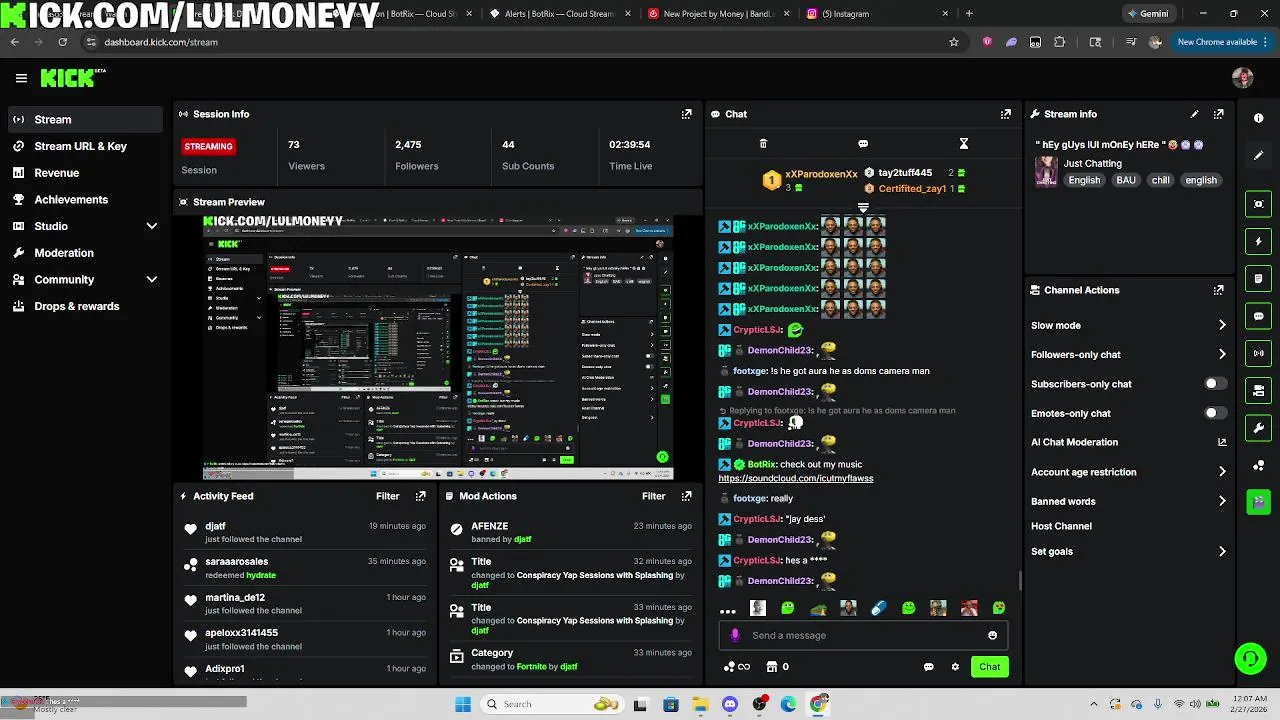The image size is (1280, 720).
Task: Pop out the Stream info panel
Action: tap(1218, 114)
